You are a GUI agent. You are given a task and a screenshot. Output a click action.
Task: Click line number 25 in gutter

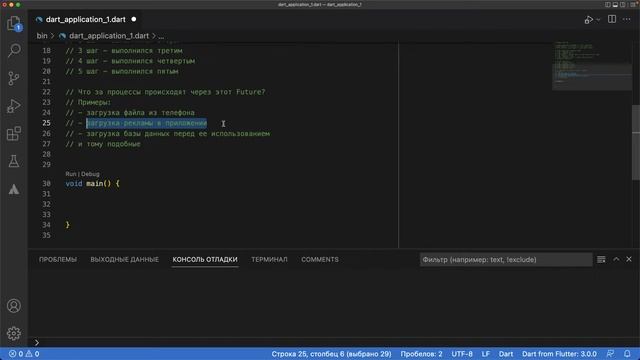point(47,123)
